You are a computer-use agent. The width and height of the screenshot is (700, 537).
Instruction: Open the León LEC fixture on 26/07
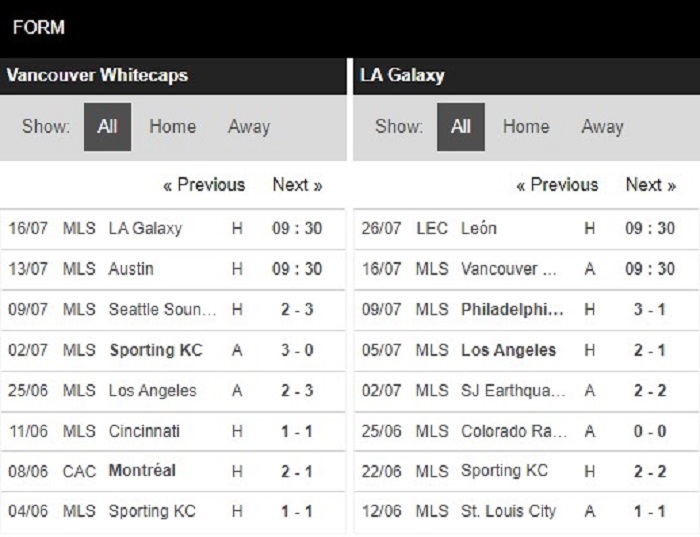tap(527, 229)
